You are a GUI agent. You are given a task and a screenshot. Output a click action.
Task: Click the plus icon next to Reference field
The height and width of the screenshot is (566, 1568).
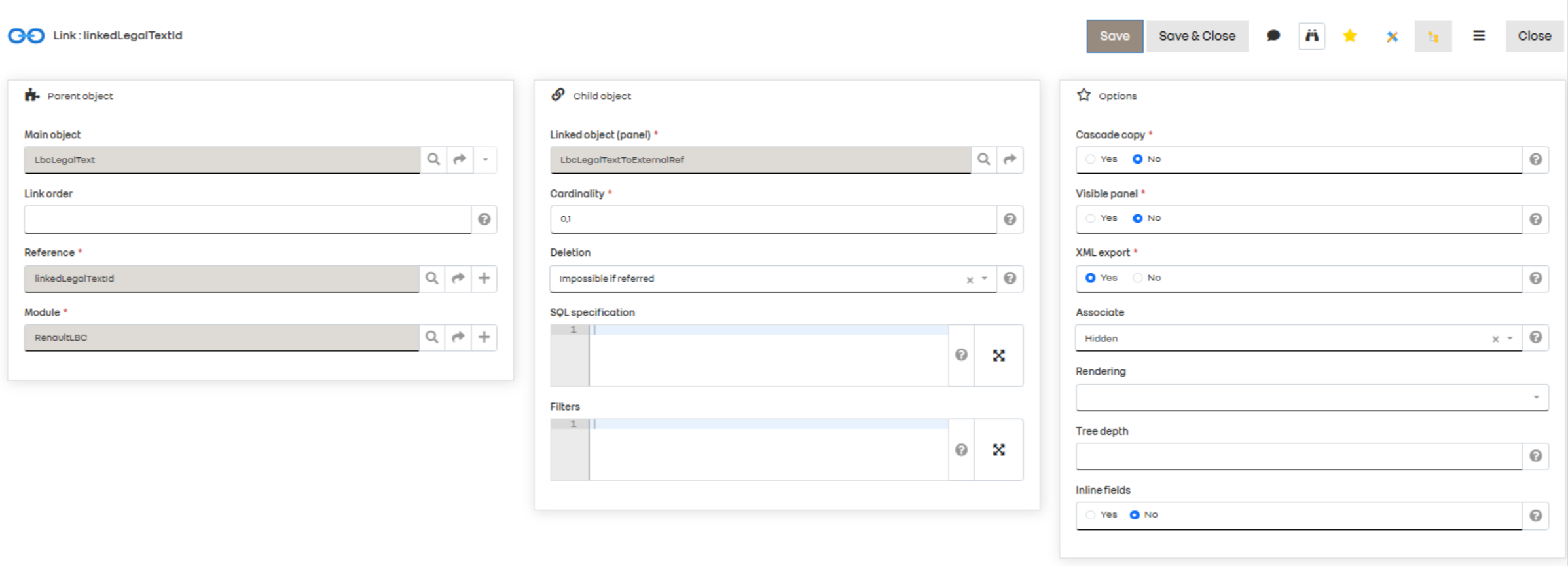coord(484,278)
